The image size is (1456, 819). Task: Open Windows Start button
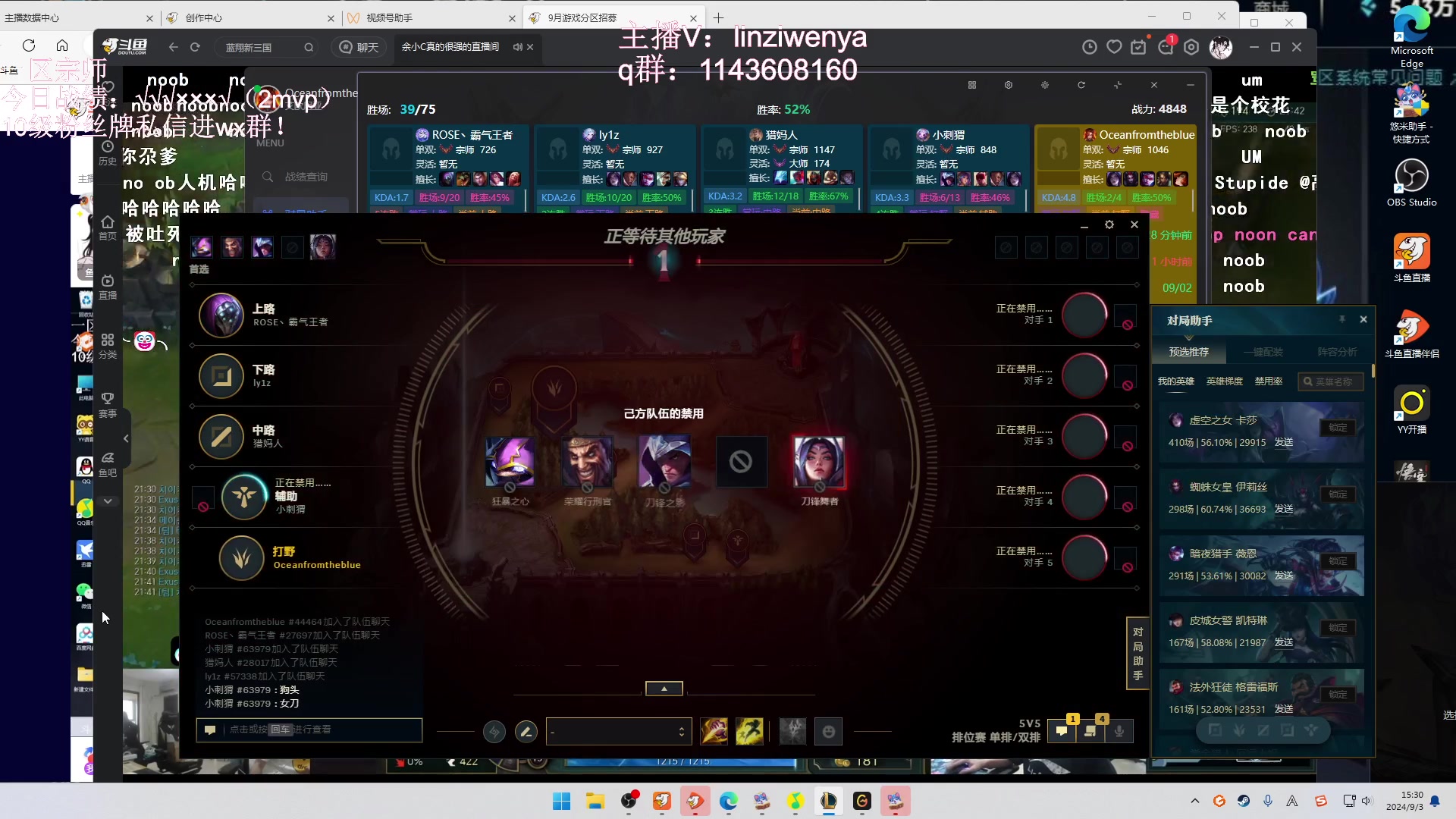coord(561,801)
